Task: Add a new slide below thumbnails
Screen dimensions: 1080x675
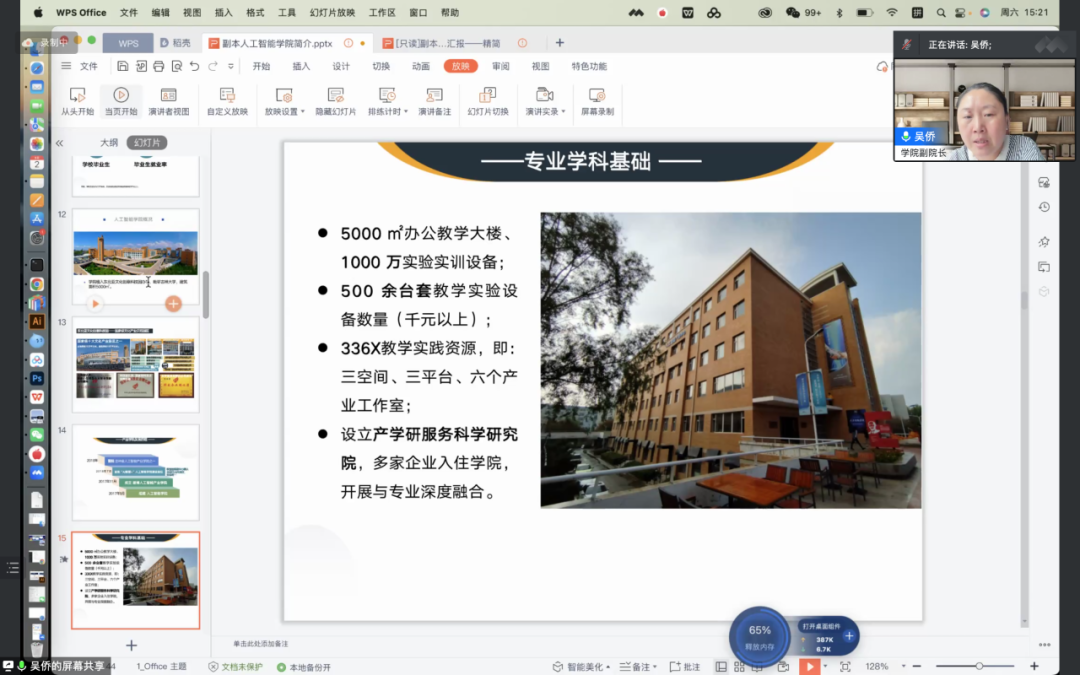Action: point(132,645)
